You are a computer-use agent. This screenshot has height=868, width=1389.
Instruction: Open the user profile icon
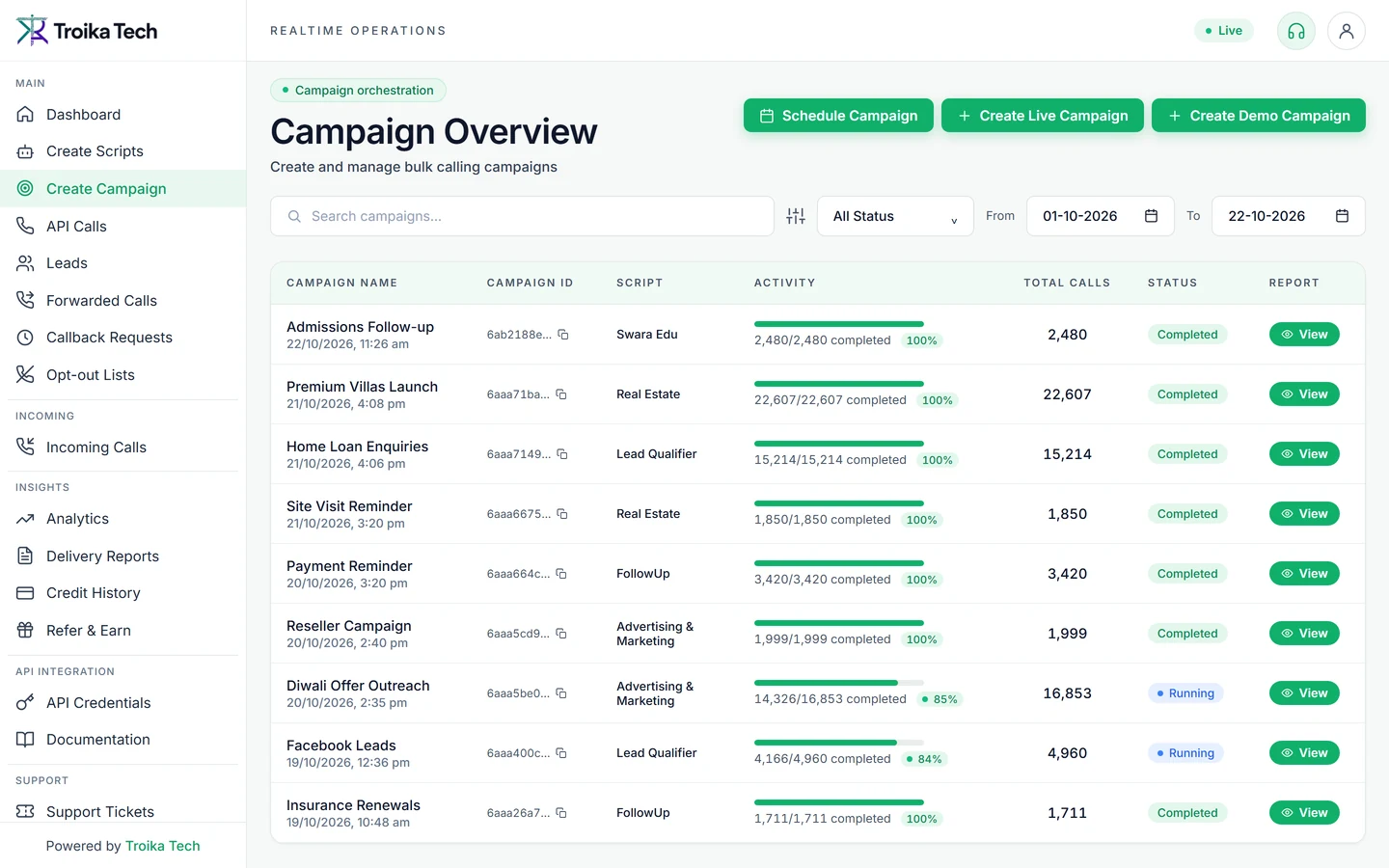coord(1347,31)
